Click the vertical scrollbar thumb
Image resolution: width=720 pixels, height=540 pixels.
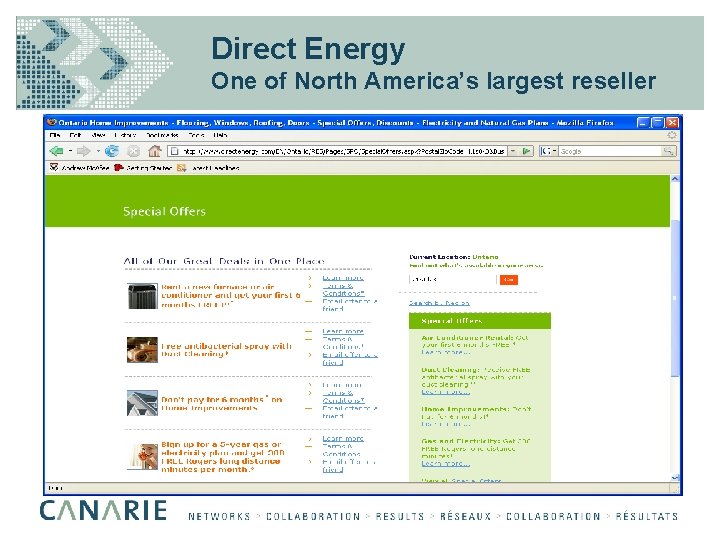[x=675, y=298]
